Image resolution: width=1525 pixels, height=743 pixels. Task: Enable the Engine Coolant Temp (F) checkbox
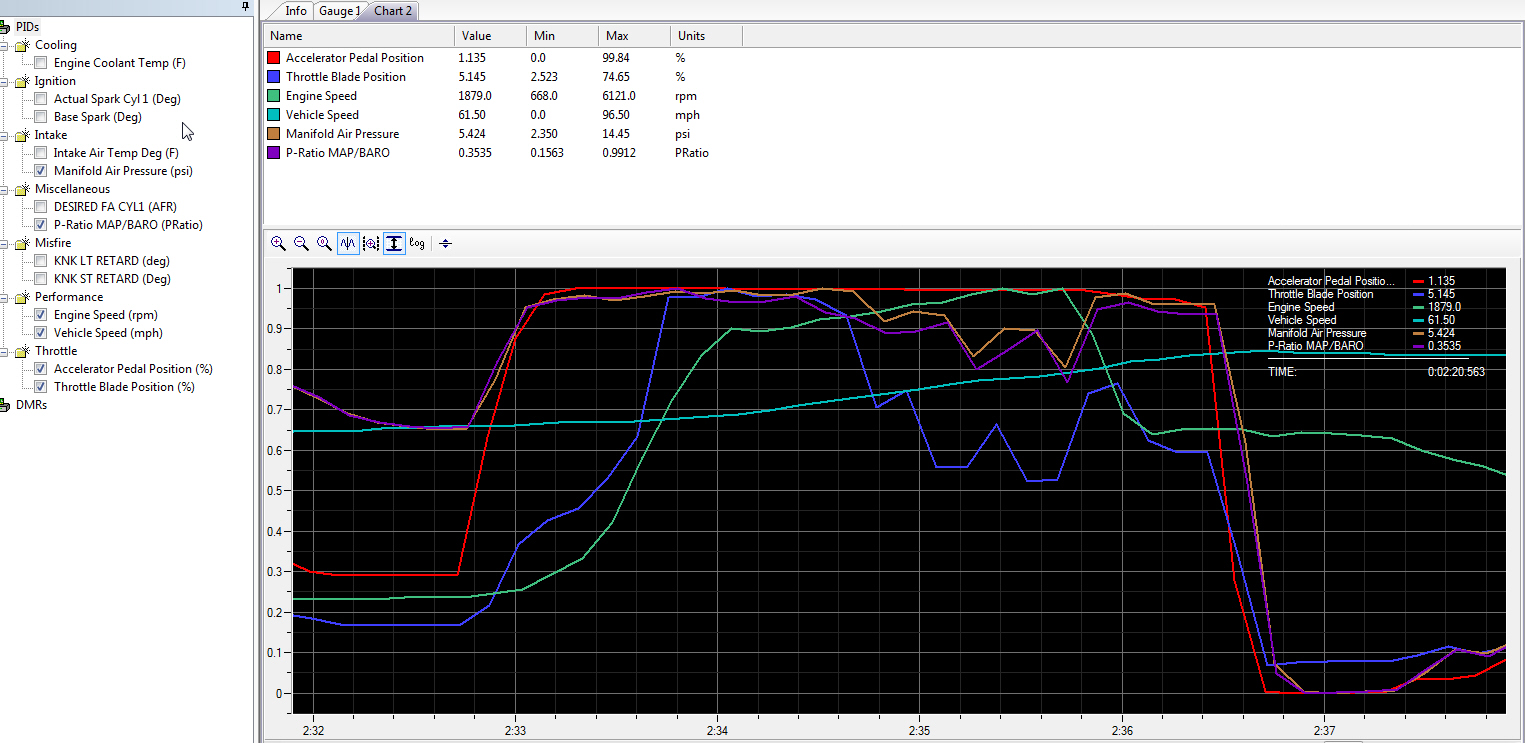(40, 63)
